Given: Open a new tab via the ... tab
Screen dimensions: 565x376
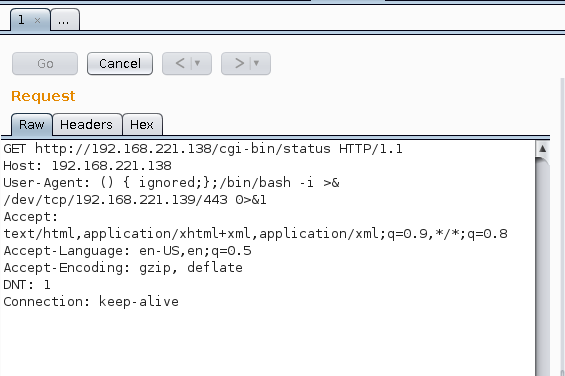Looking at the screenshot, I should click(65, 20).
